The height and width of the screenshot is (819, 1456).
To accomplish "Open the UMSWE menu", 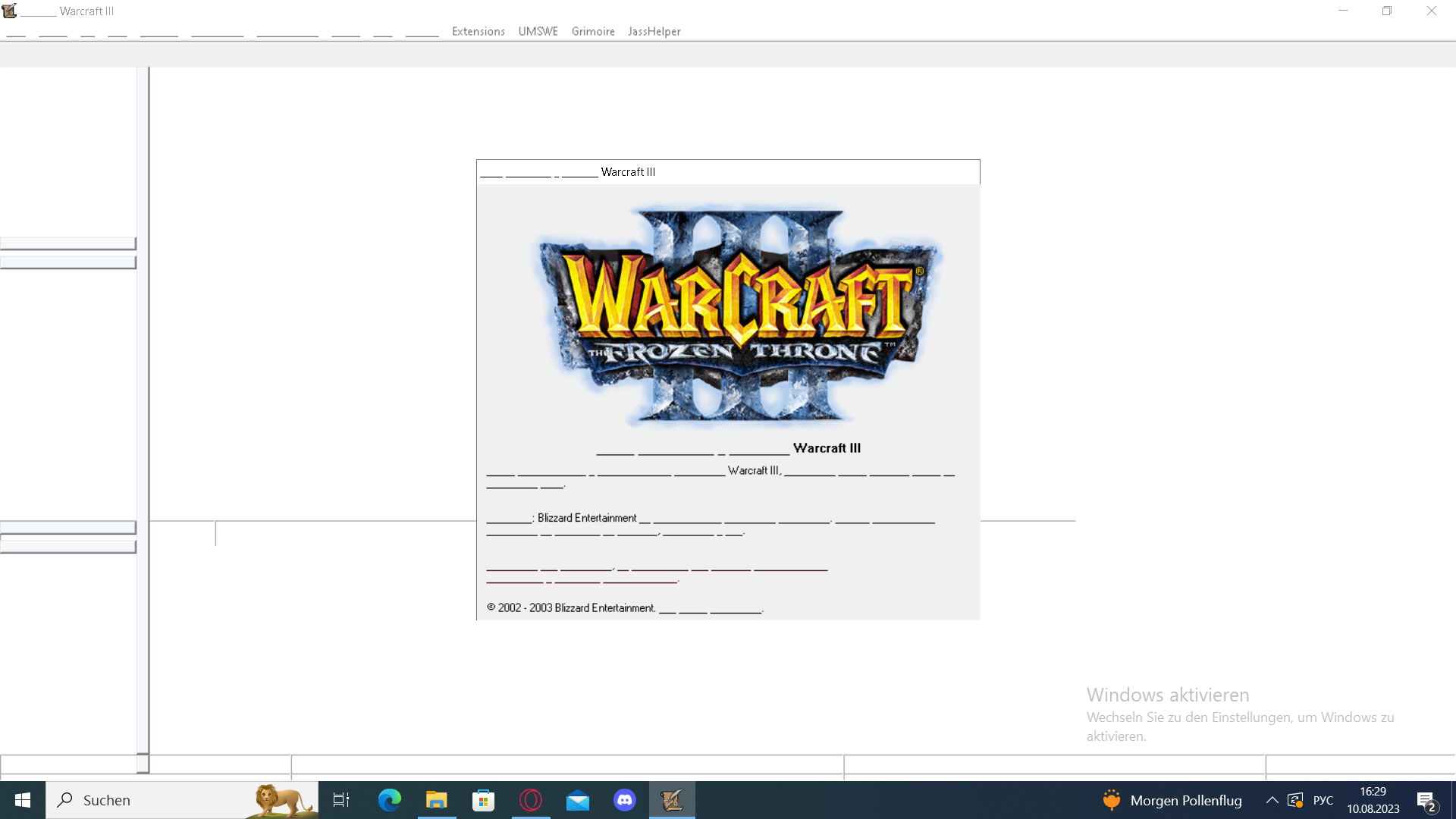I will coord(538,31).
